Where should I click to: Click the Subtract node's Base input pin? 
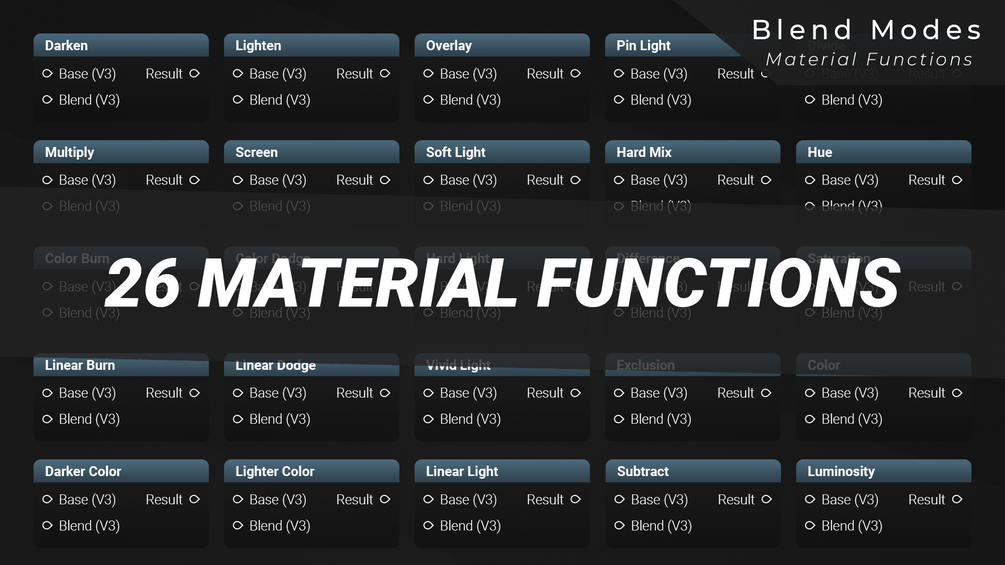[x=619, y=499]
